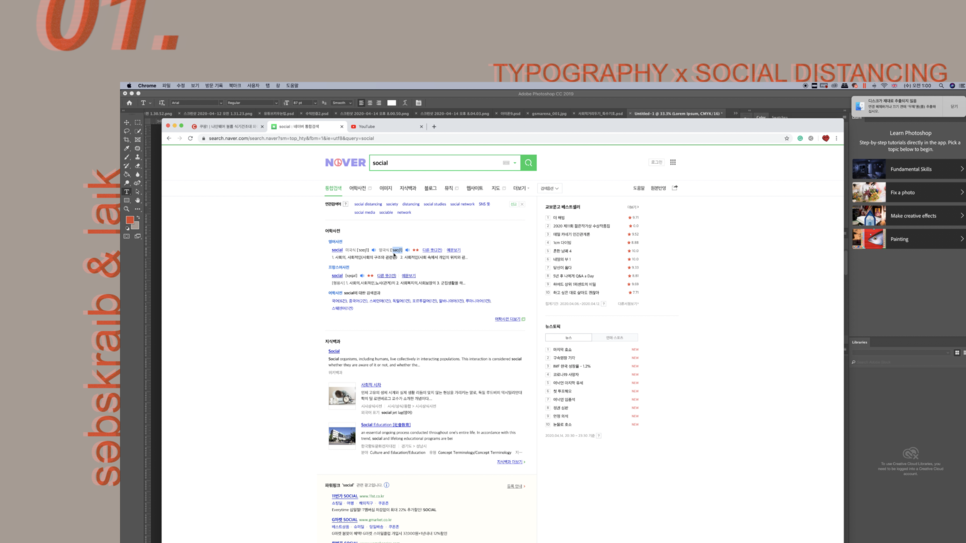The width and height of the screenshot is (966, 543).
Task: Click Chrome back arrow
Action: pos(169,138)
